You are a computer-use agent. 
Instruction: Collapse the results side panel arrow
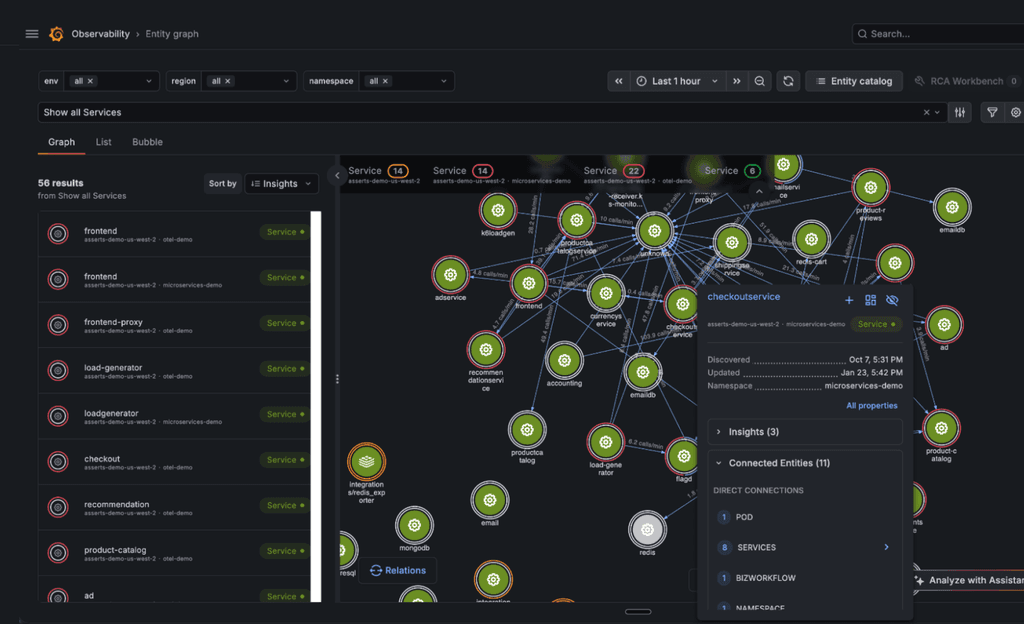337,175
